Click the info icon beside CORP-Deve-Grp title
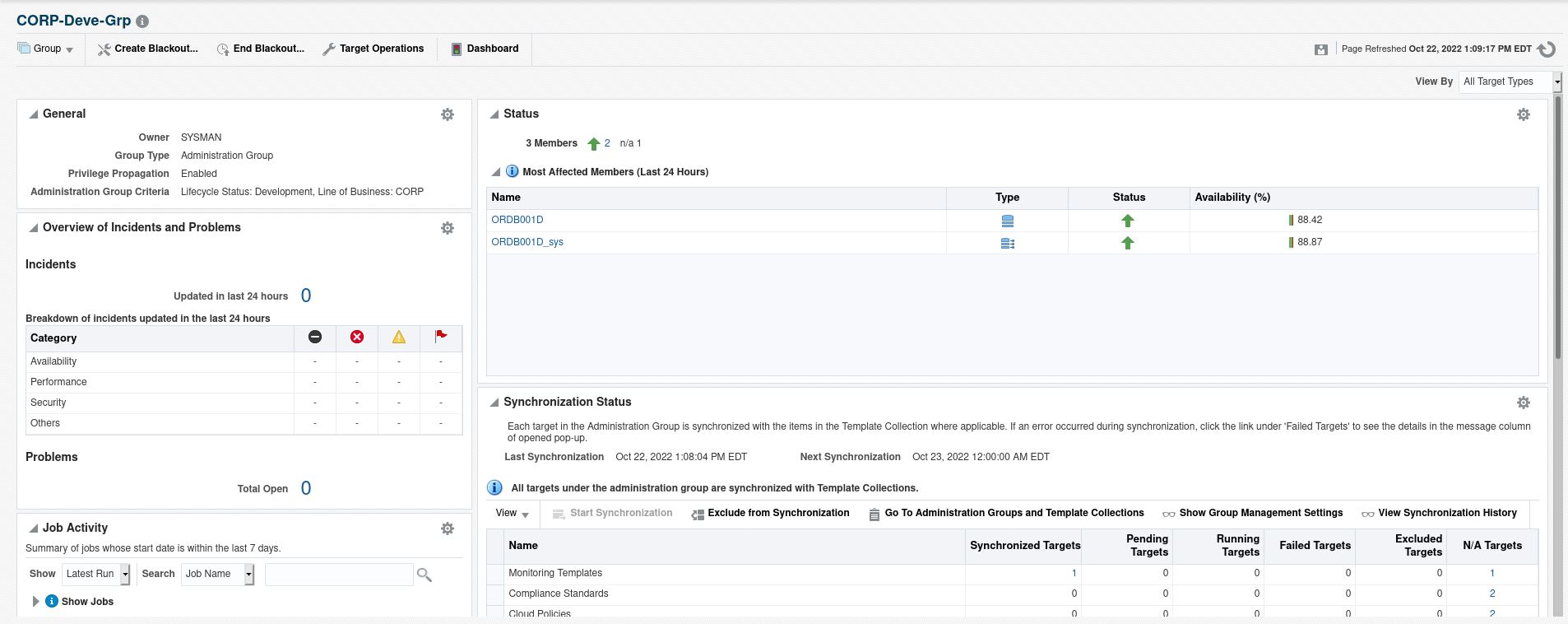1568x624 pixels. (x=142, y=21)
